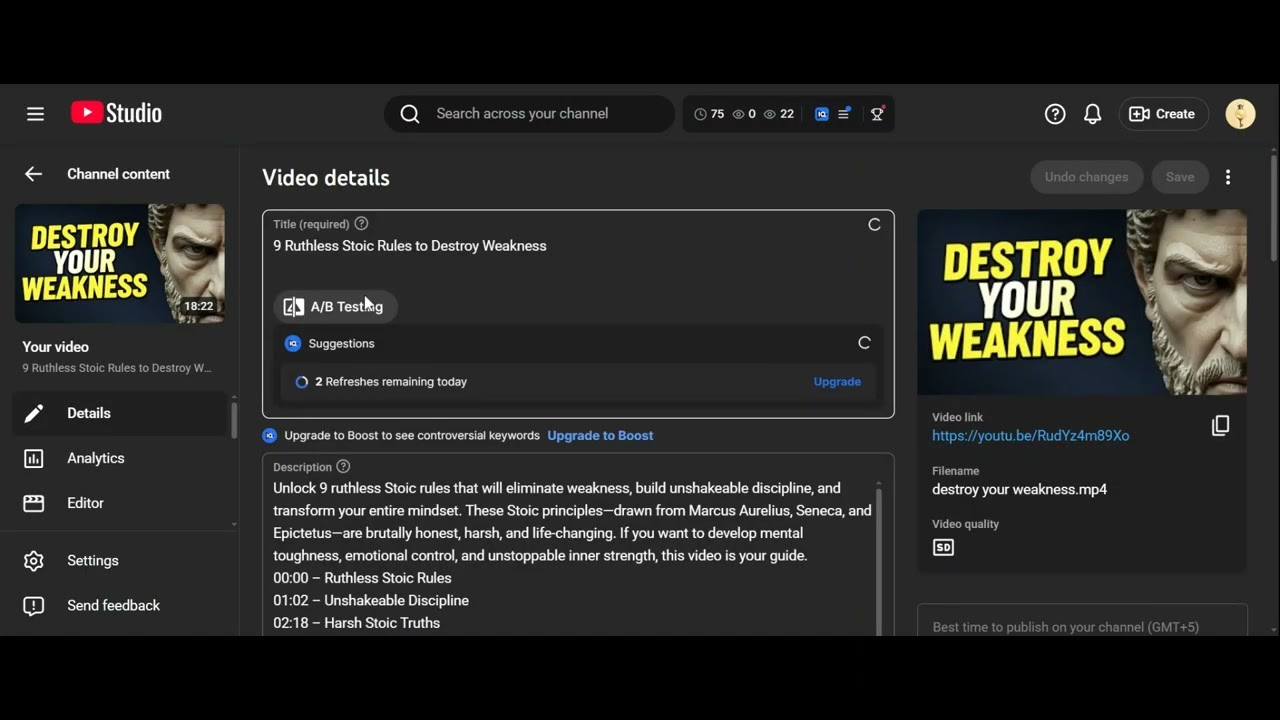Viewport: 1280px width, 720px height.
Task: Copy the video link
Action: (1220, 426)
